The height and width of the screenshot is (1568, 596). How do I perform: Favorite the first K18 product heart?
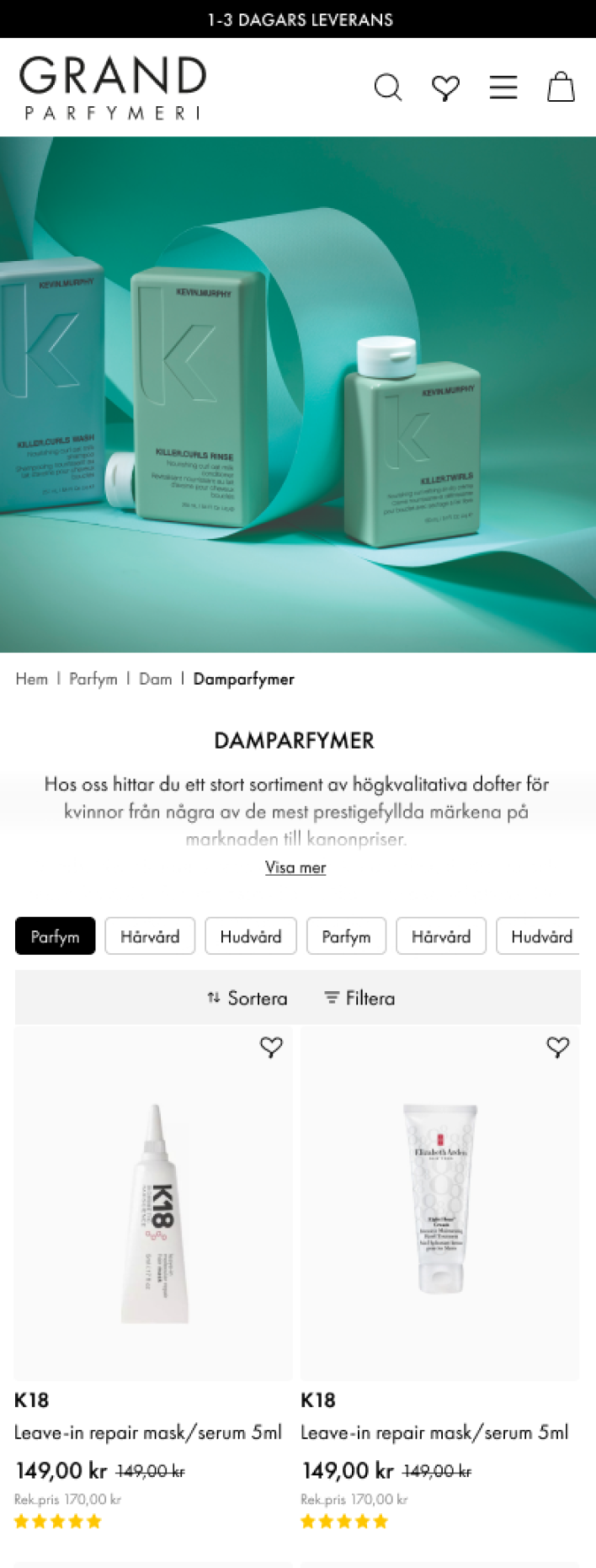click(271, 1047)
